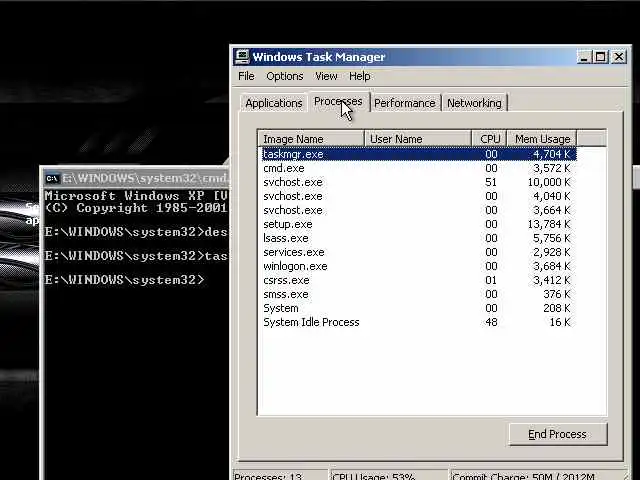The height and width of the screenshot is (480, 640).
Task: Sort by User Name column header
Action: [x=418, y=139]
